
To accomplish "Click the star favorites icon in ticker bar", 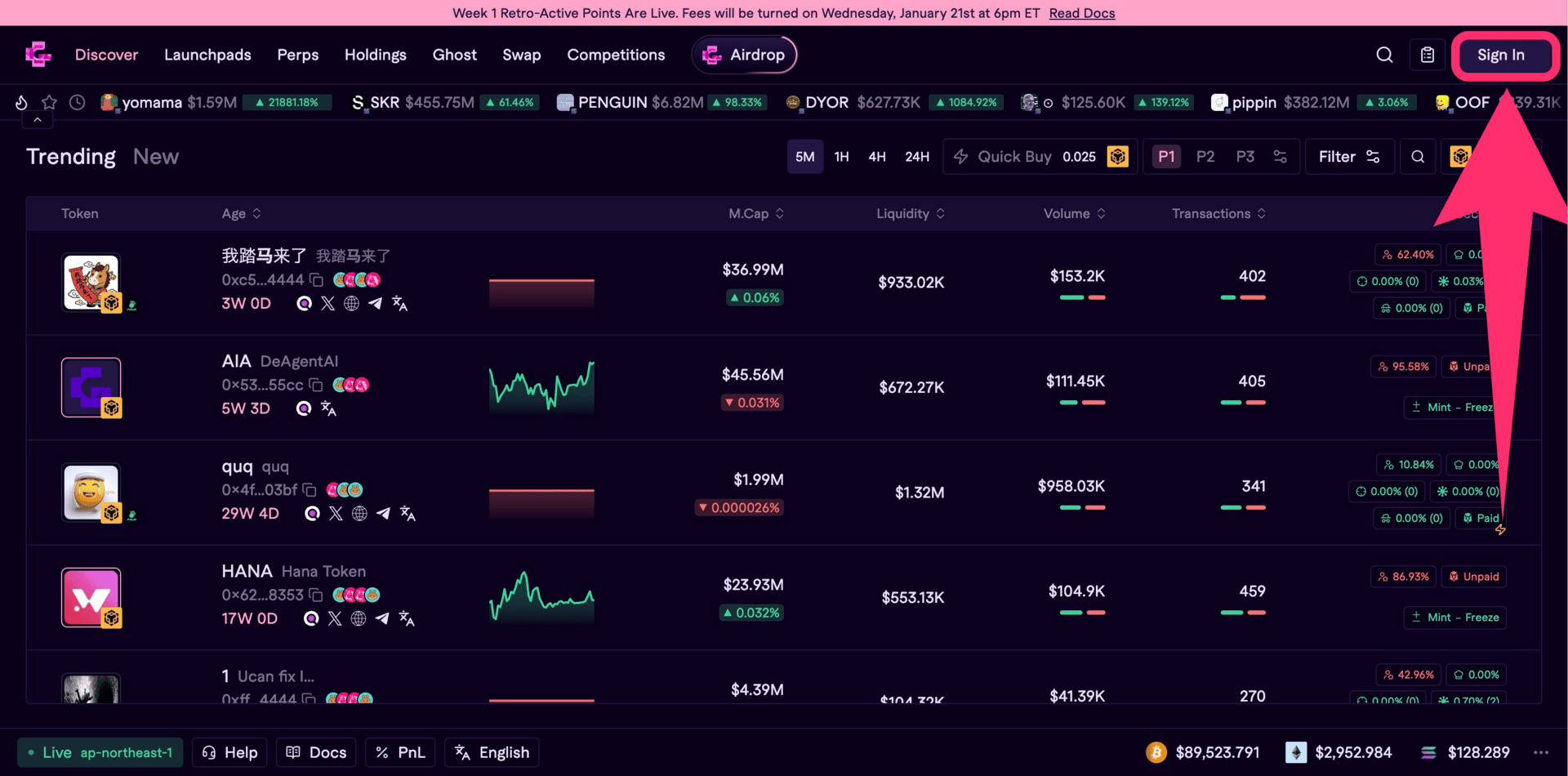I will coord(49,102).
